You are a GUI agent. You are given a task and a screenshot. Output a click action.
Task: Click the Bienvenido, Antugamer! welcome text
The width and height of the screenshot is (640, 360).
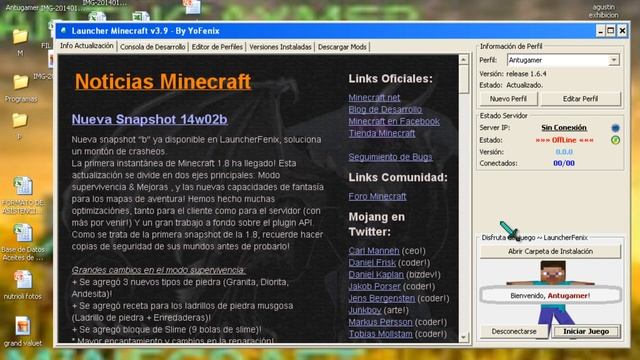pyautogui.click(x=550, y=296)
